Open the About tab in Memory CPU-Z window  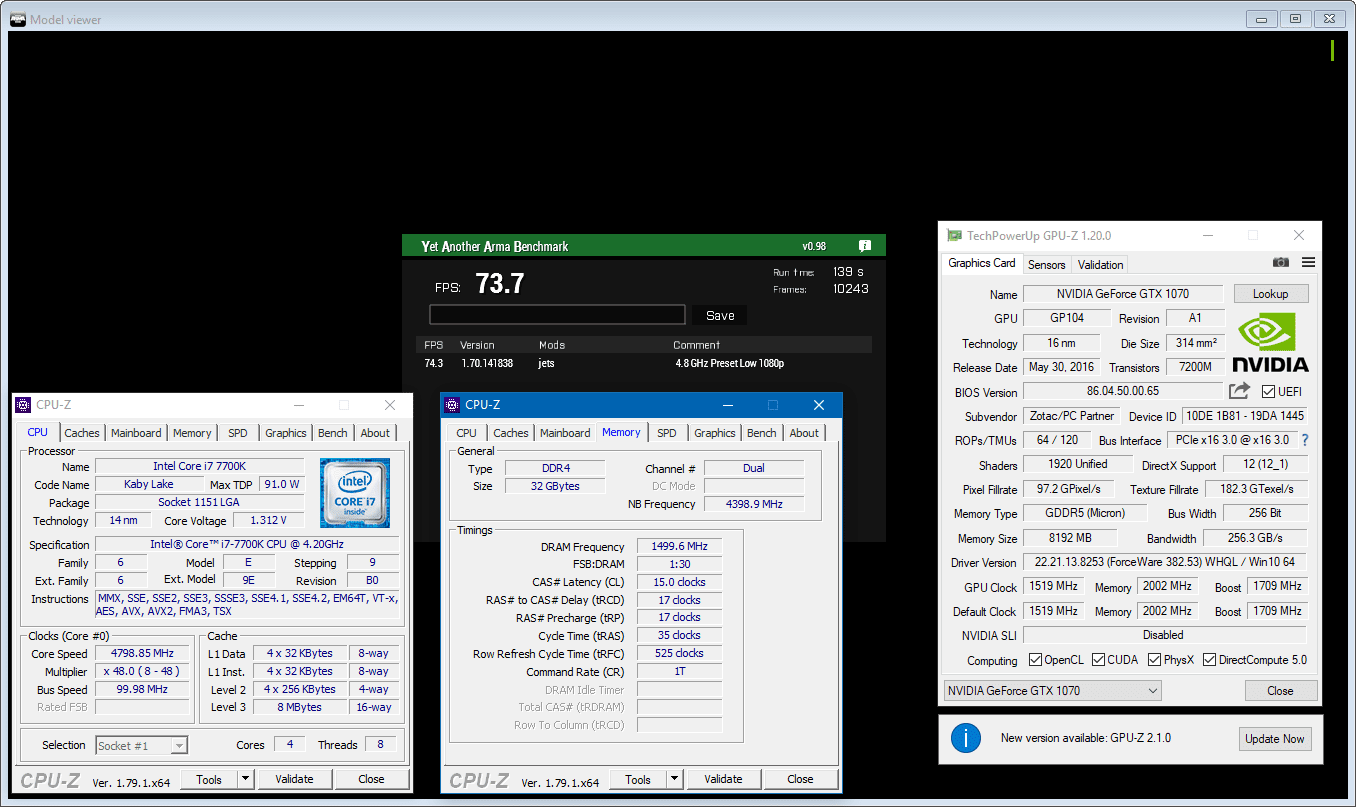804,433
